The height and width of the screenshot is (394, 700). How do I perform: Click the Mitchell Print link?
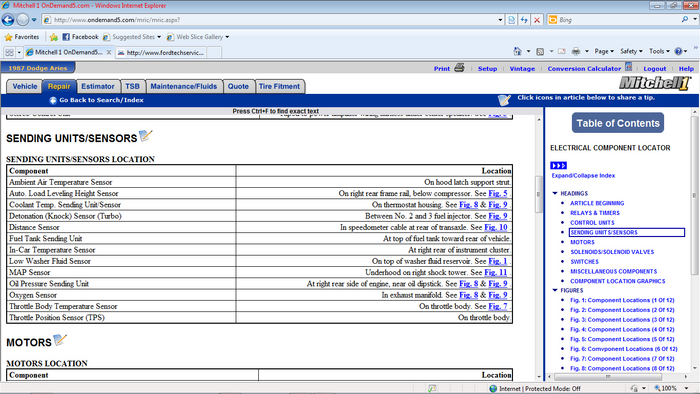pos(442,69)
